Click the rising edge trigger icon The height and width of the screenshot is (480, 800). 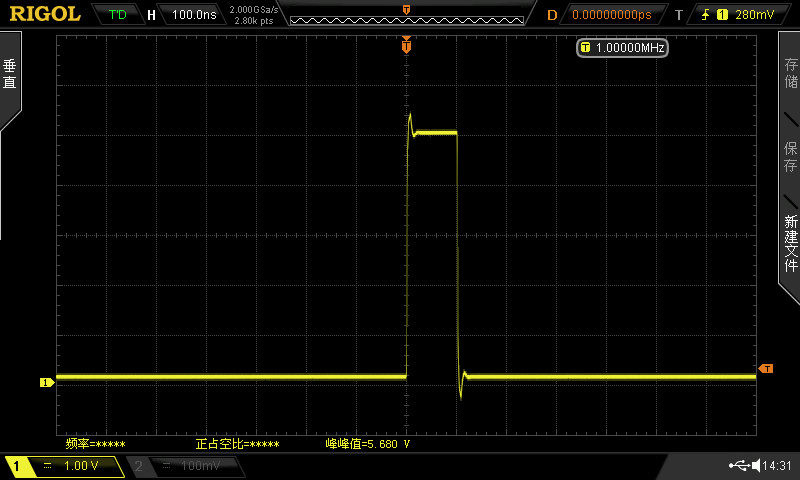[706, 15]
